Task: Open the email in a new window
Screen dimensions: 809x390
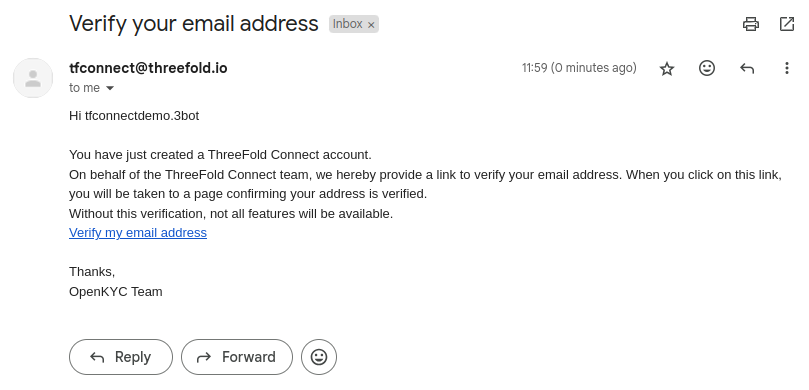Action: click(x=787, y=24)
